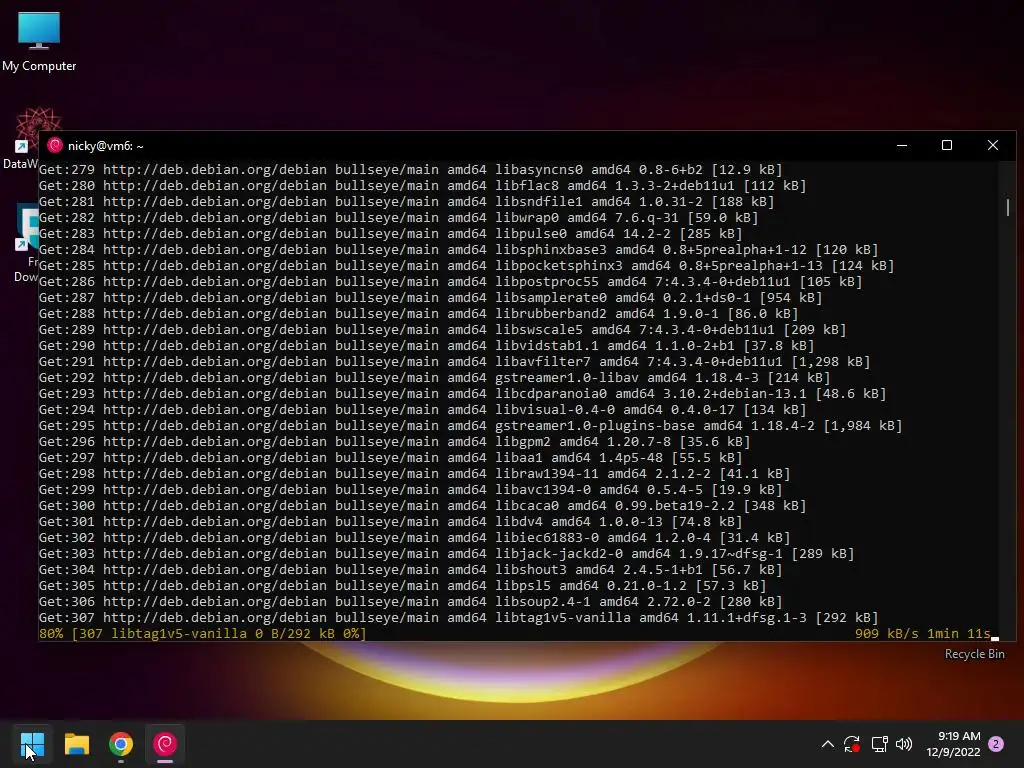
Task: Click the Get:305 libpsl5 line
Action: 402,586
